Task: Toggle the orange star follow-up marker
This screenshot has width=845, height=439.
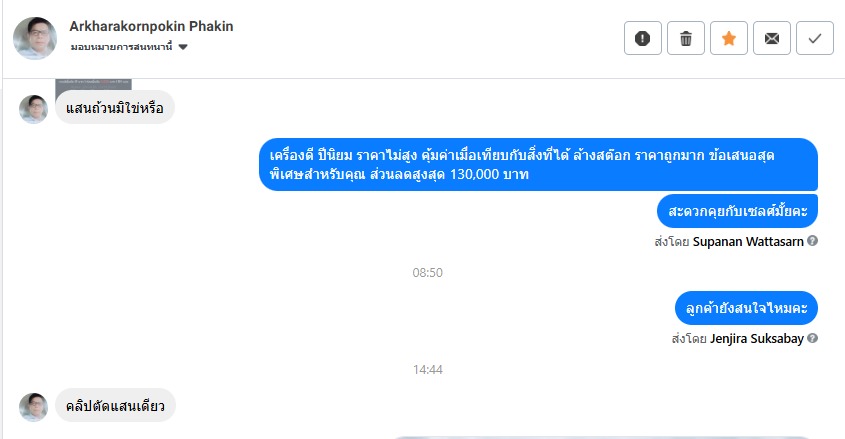Action: point(729,39)
